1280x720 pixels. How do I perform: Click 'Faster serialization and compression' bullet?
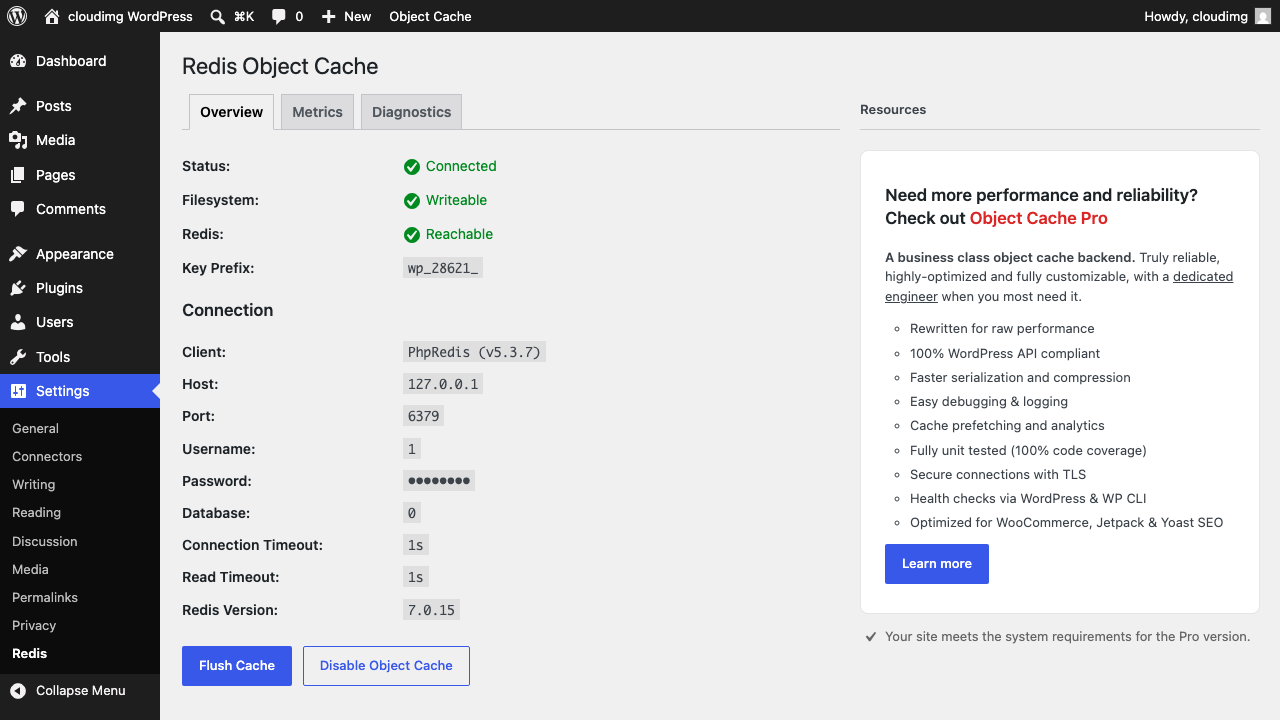[1020, 378]
